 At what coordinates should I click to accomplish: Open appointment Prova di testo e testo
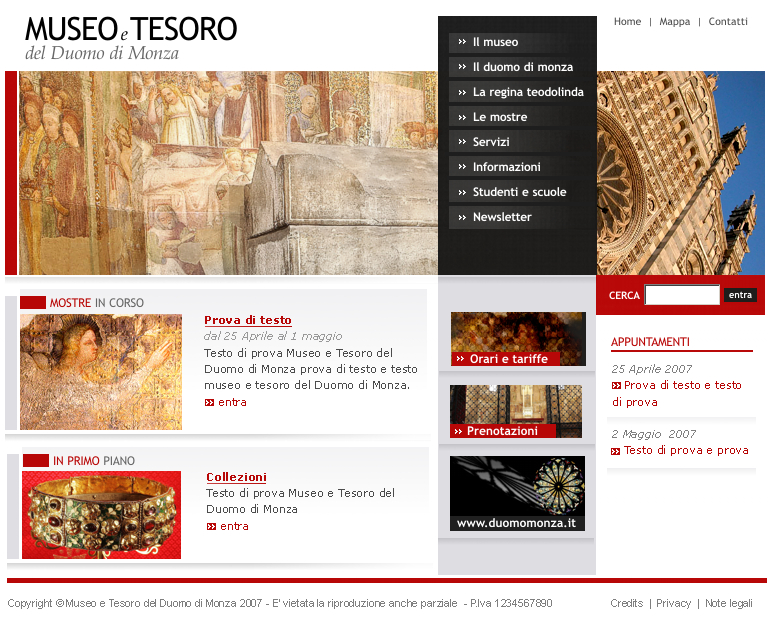point(677,394)
